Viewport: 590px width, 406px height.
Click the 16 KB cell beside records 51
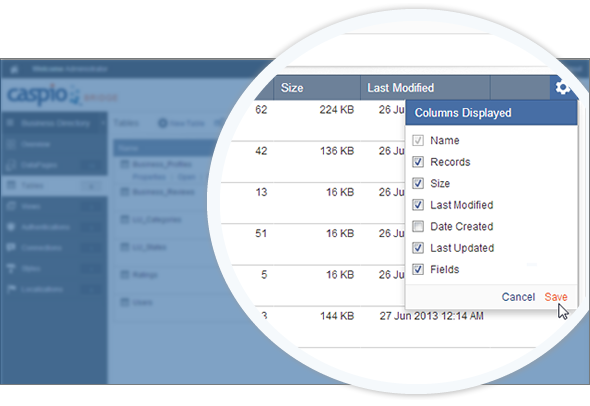tap(340, 233)
